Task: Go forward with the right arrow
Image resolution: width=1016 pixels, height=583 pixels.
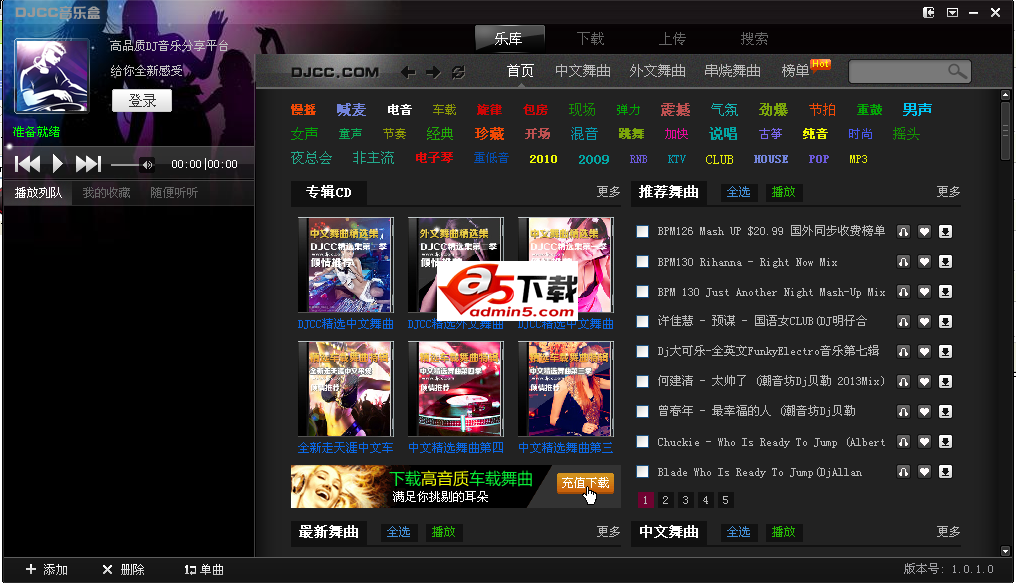Action: click(433, 72)
